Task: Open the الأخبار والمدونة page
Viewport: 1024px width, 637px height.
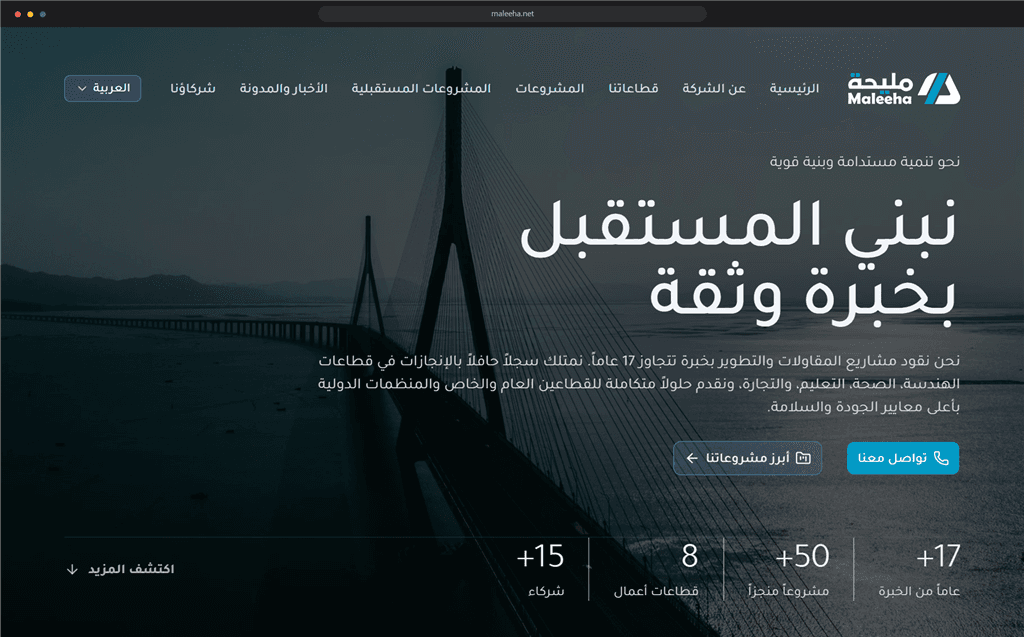Action: click(283, 88)
